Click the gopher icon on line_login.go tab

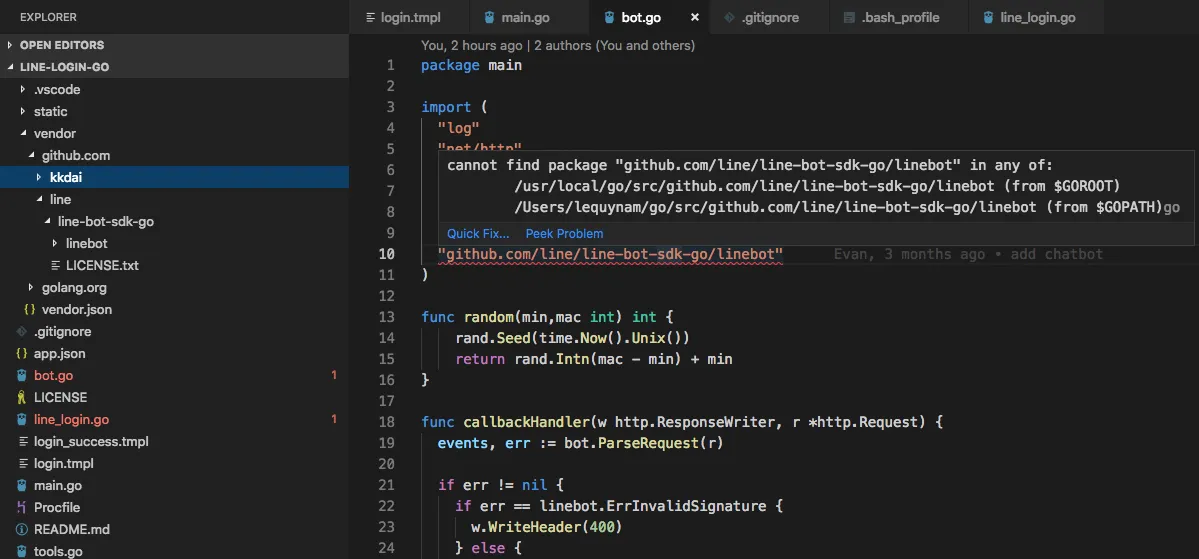pos(988,18)
